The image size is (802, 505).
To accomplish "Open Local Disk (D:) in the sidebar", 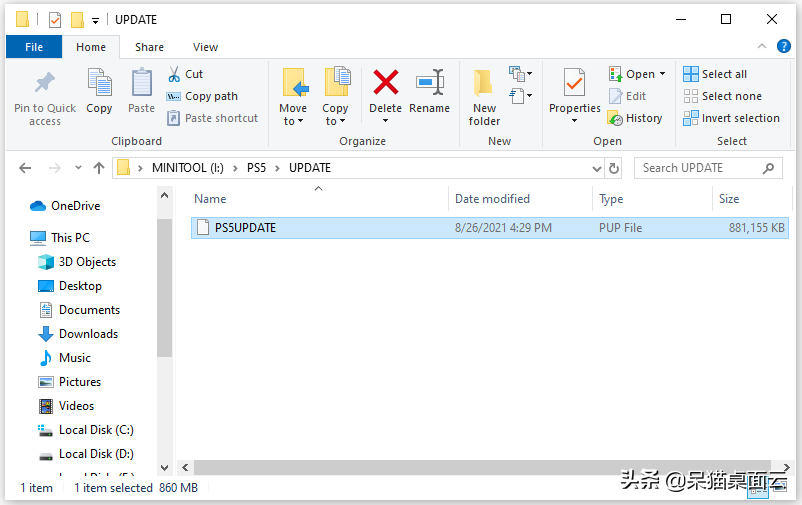I will coord(86,454).
